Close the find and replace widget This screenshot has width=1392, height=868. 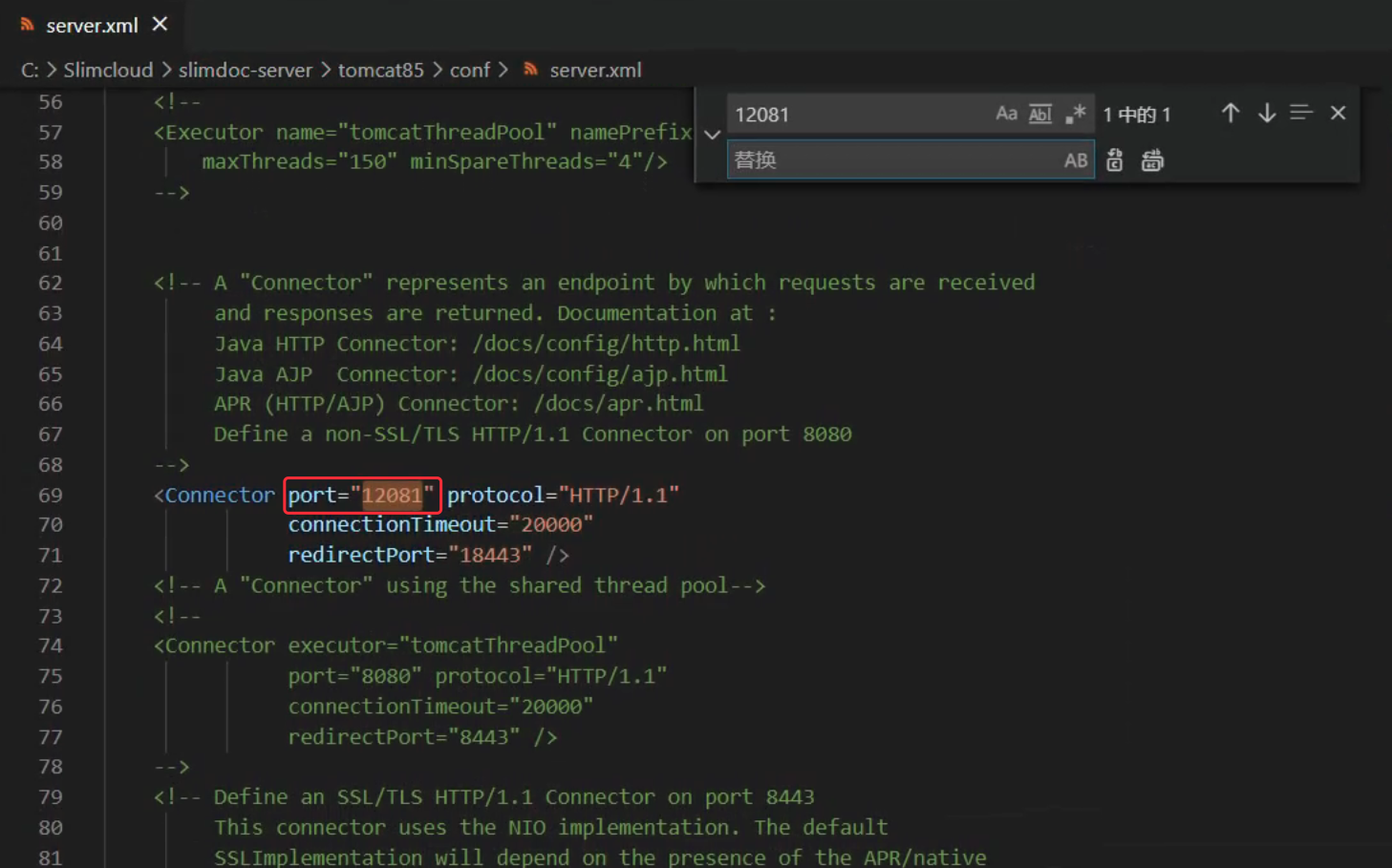pos(1338,113)
